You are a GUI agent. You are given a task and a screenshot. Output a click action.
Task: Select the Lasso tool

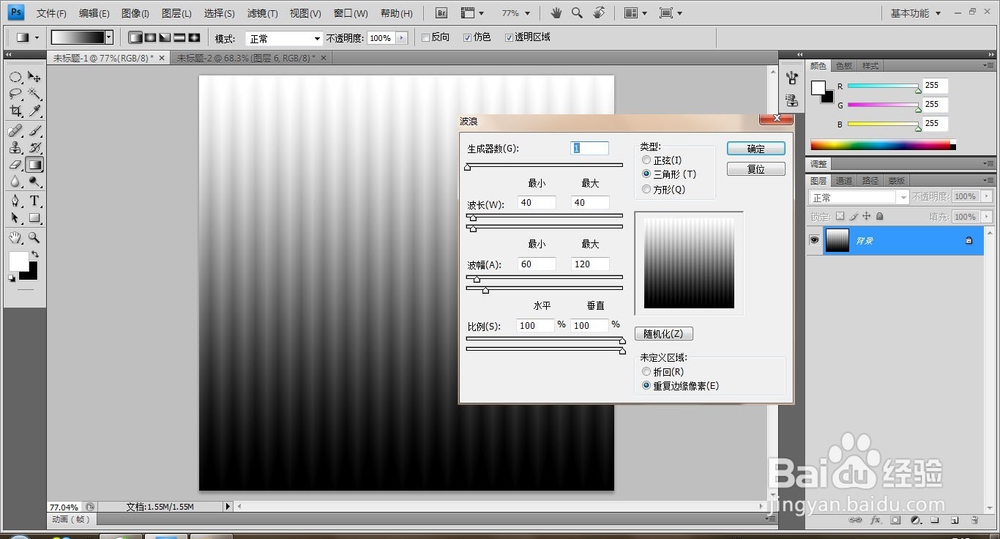coord(16,94)
